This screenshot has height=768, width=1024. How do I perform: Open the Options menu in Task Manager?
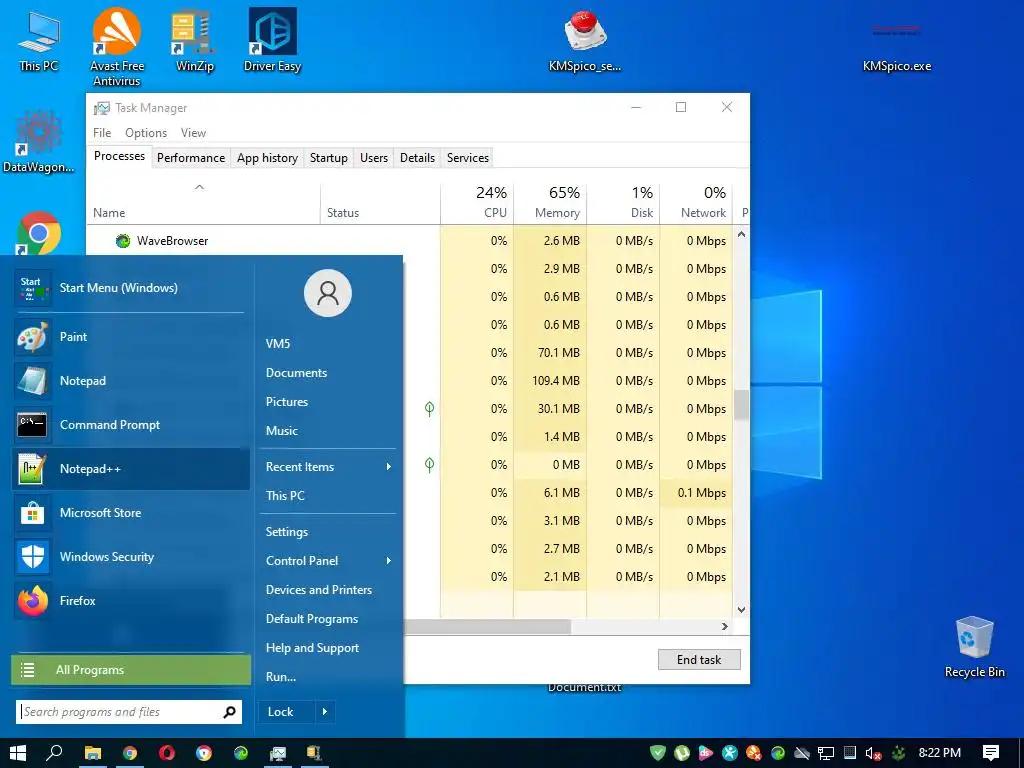pyautogui.click(x=146, y=133)
